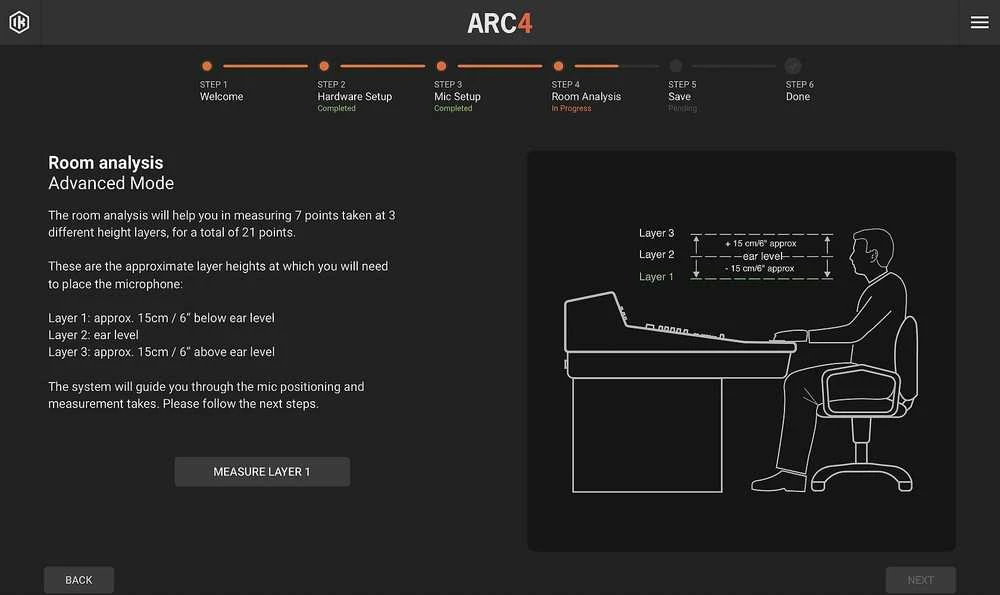Open the hamburger menu icon

tap(979, 22)
